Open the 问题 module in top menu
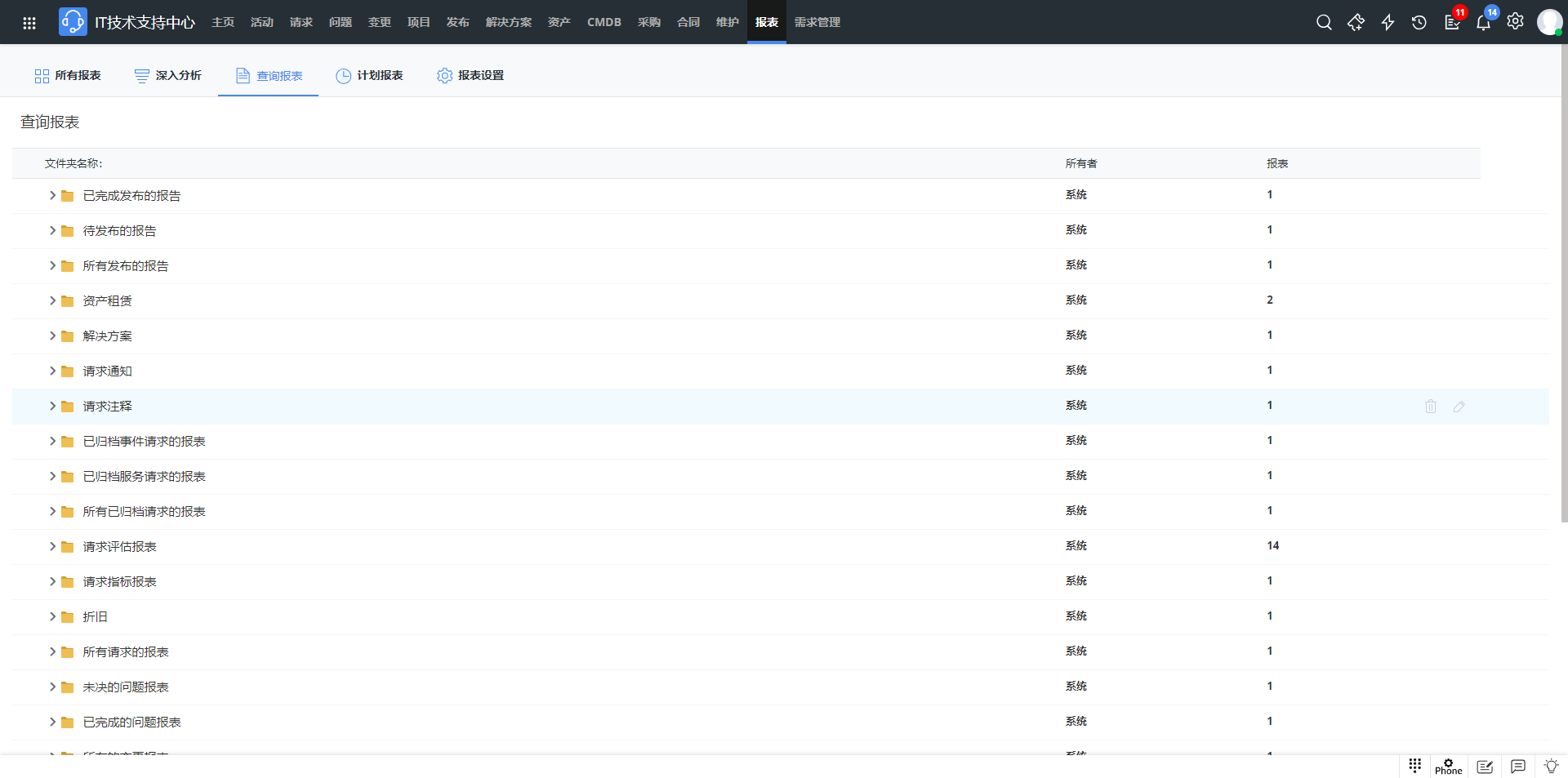Image resolution: width=1568 pixels, height=778 pixels. pos(341,22)
